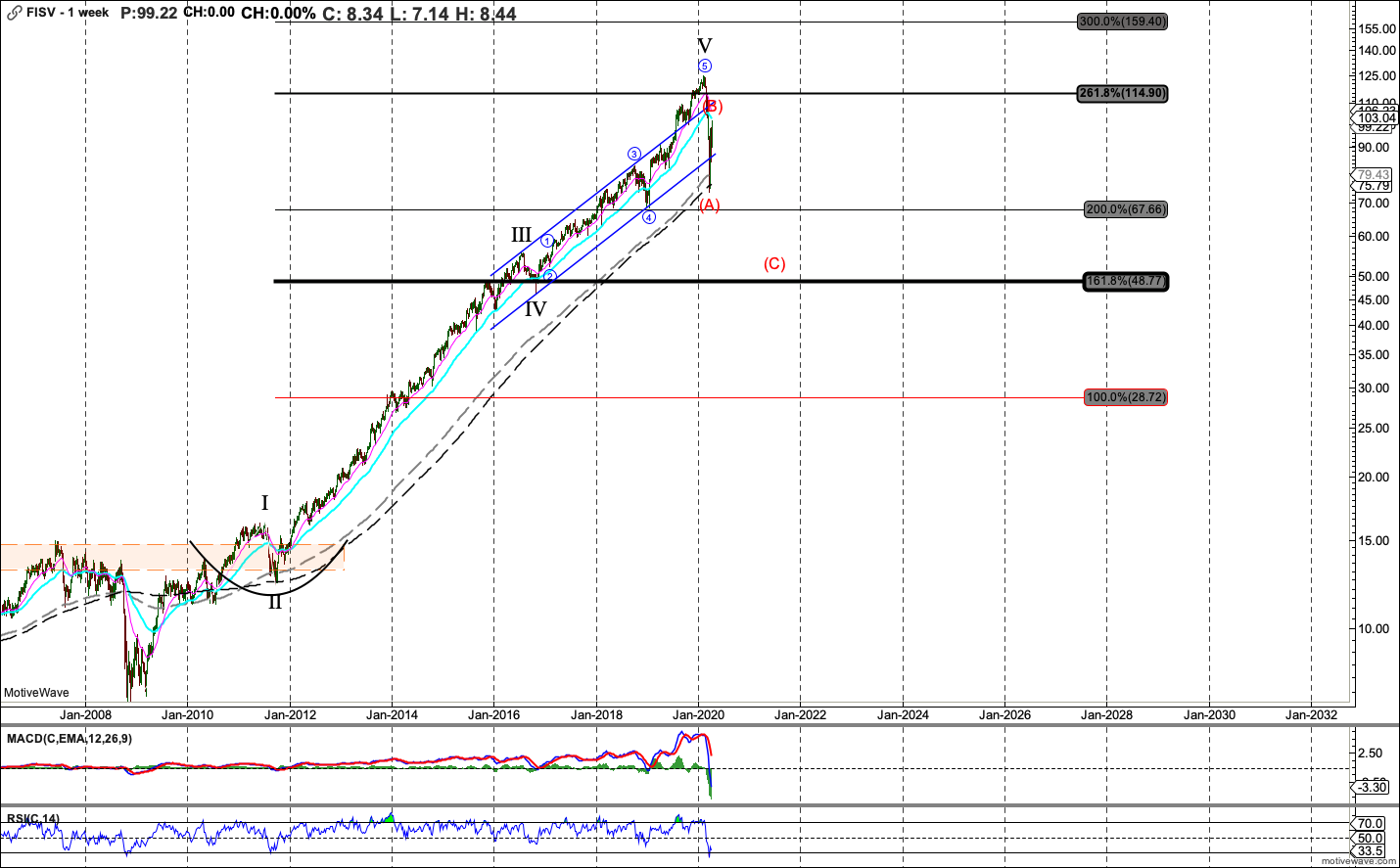Click the 75.79 price tag on axis
This screenshot has height=868, width=1400.
1374,186
